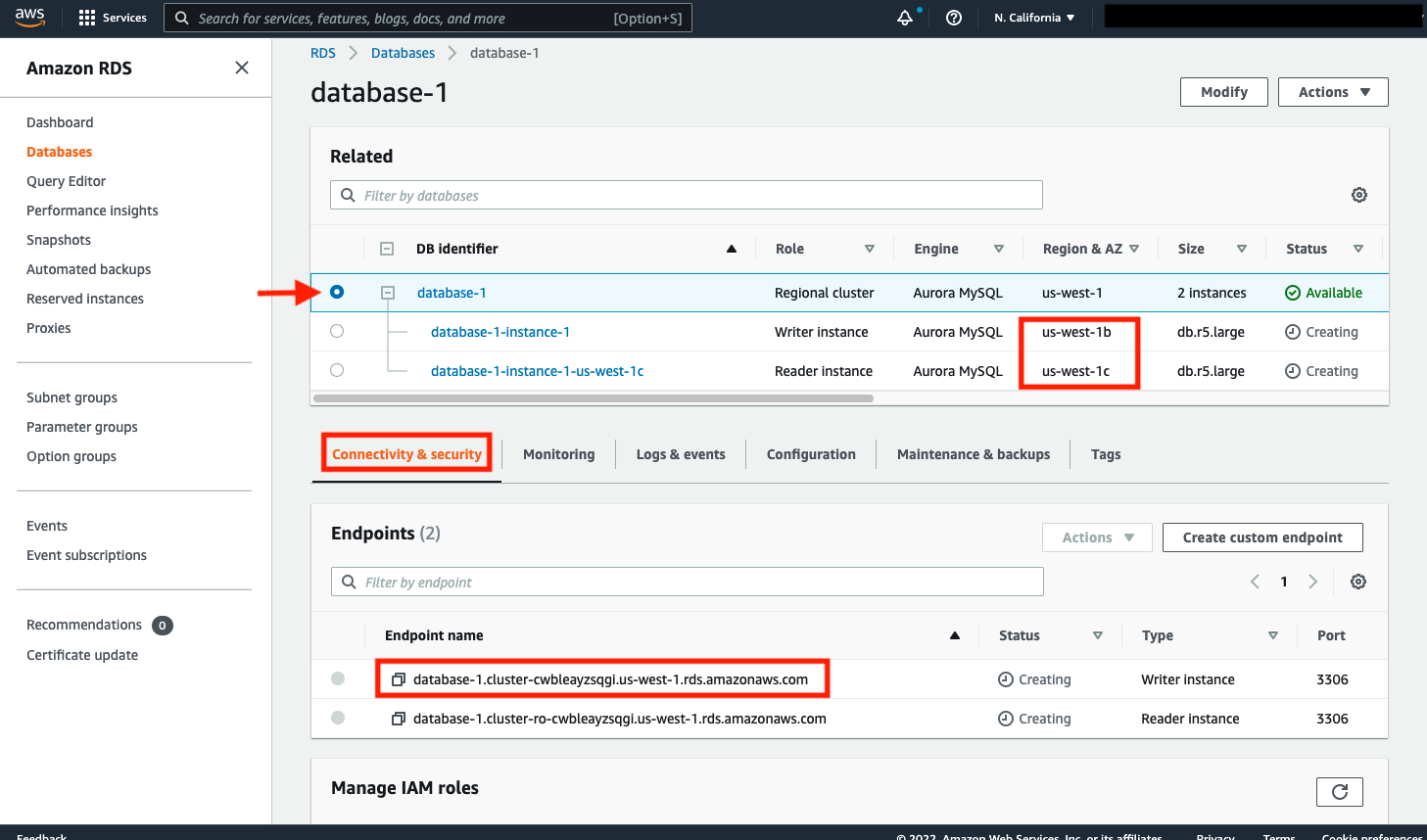The height and width of the screenshot is (840, 1427).
Task: Open Automated backups in sidebar
Action: (x=88, y=269)
